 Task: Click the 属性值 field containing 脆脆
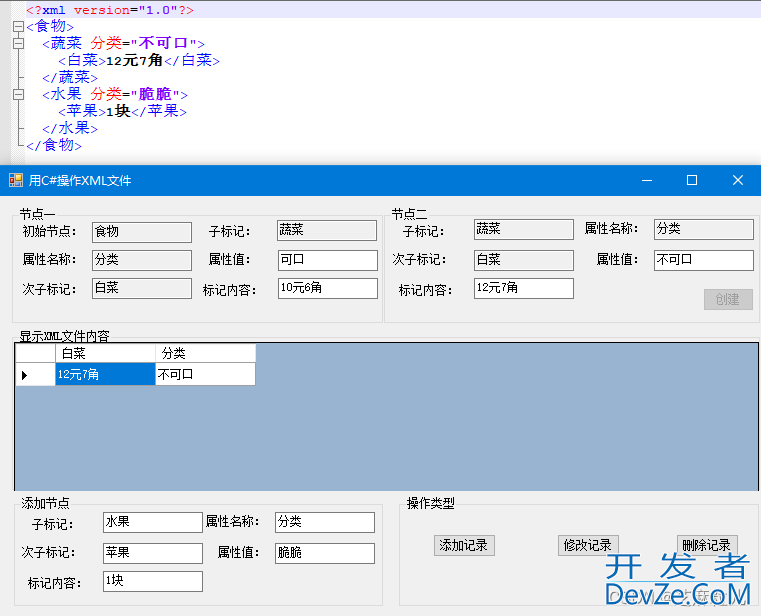point(325,553)
